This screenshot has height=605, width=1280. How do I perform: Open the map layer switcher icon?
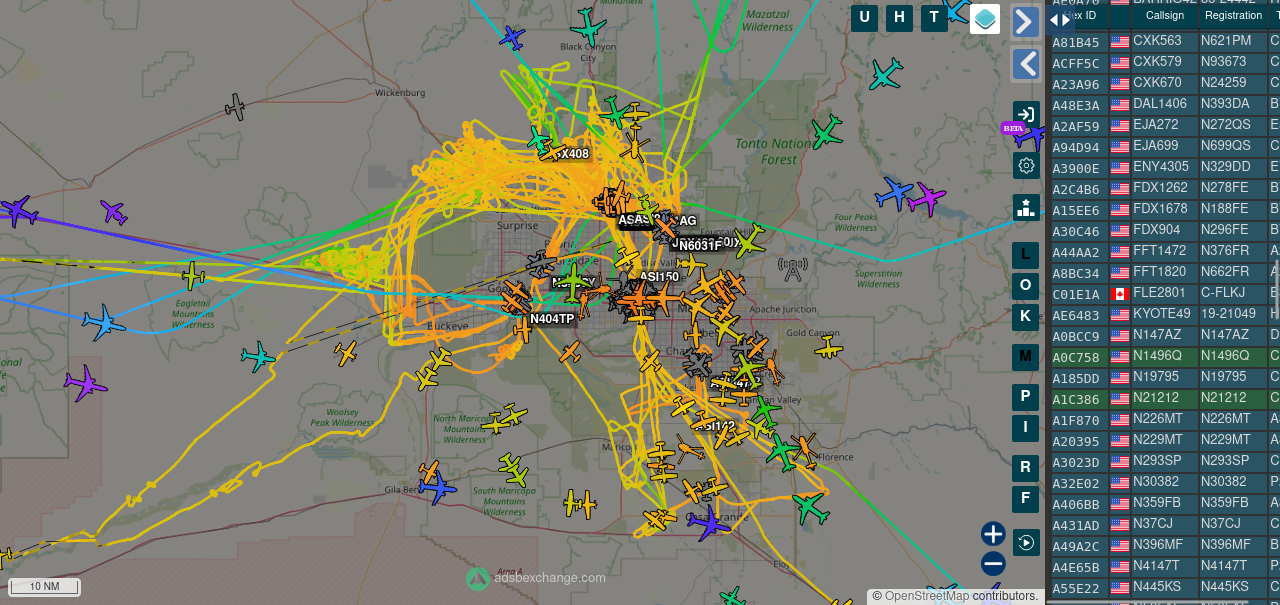[985, 18]
